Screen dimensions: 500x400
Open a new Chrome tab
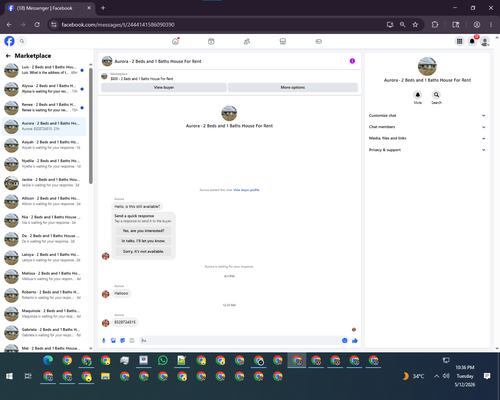point(103,8)
